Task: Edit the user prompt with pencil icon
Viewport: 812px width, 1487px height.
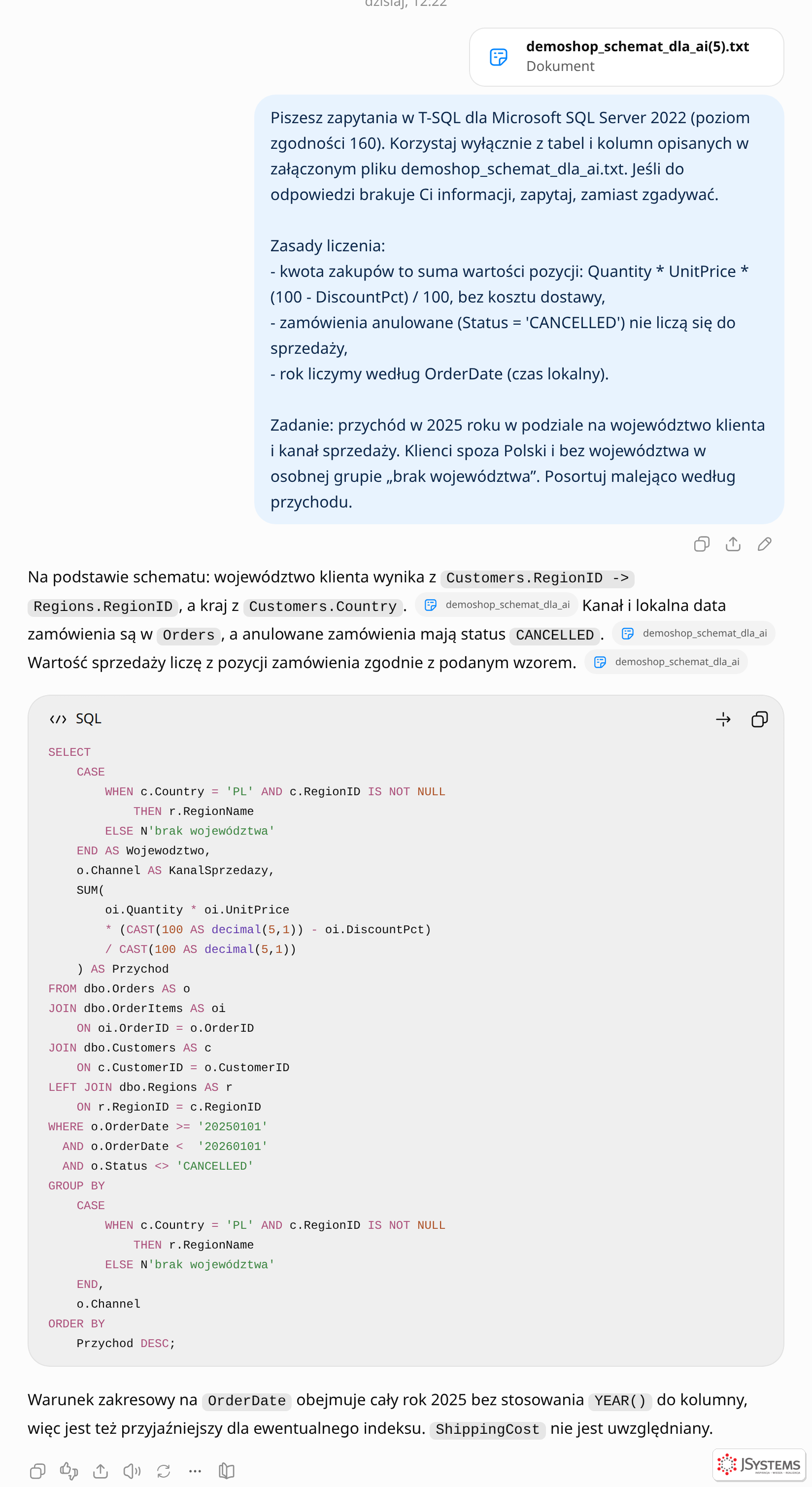Action: click(x=764, y=544)
